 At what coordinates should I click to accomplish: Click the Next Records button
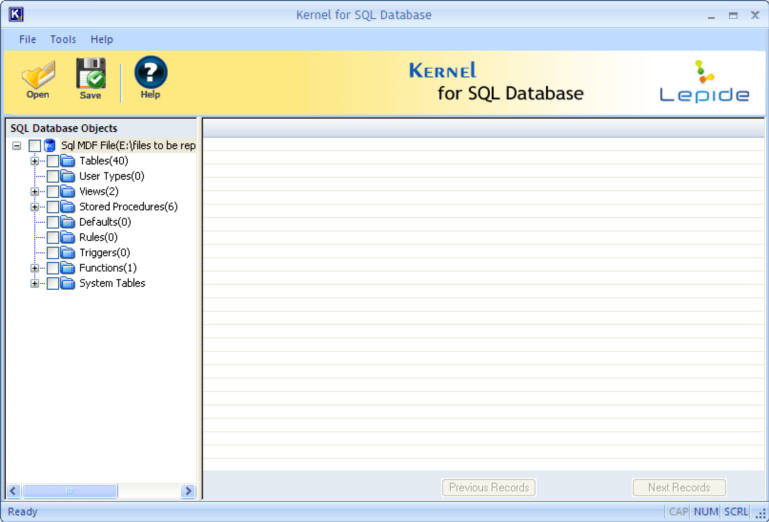[679, 488]
